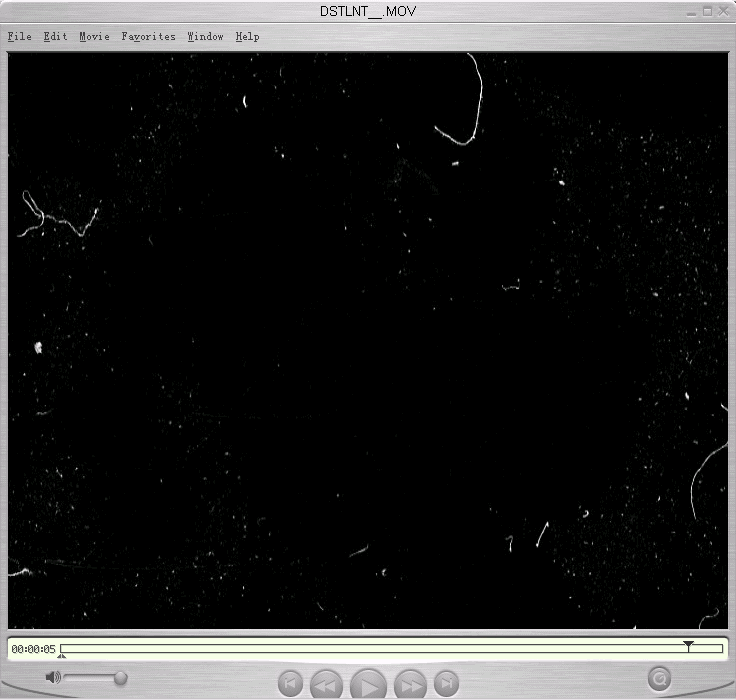Click the round QuickTime button at bottom right

pyautogui.click(x=659, y=678)
